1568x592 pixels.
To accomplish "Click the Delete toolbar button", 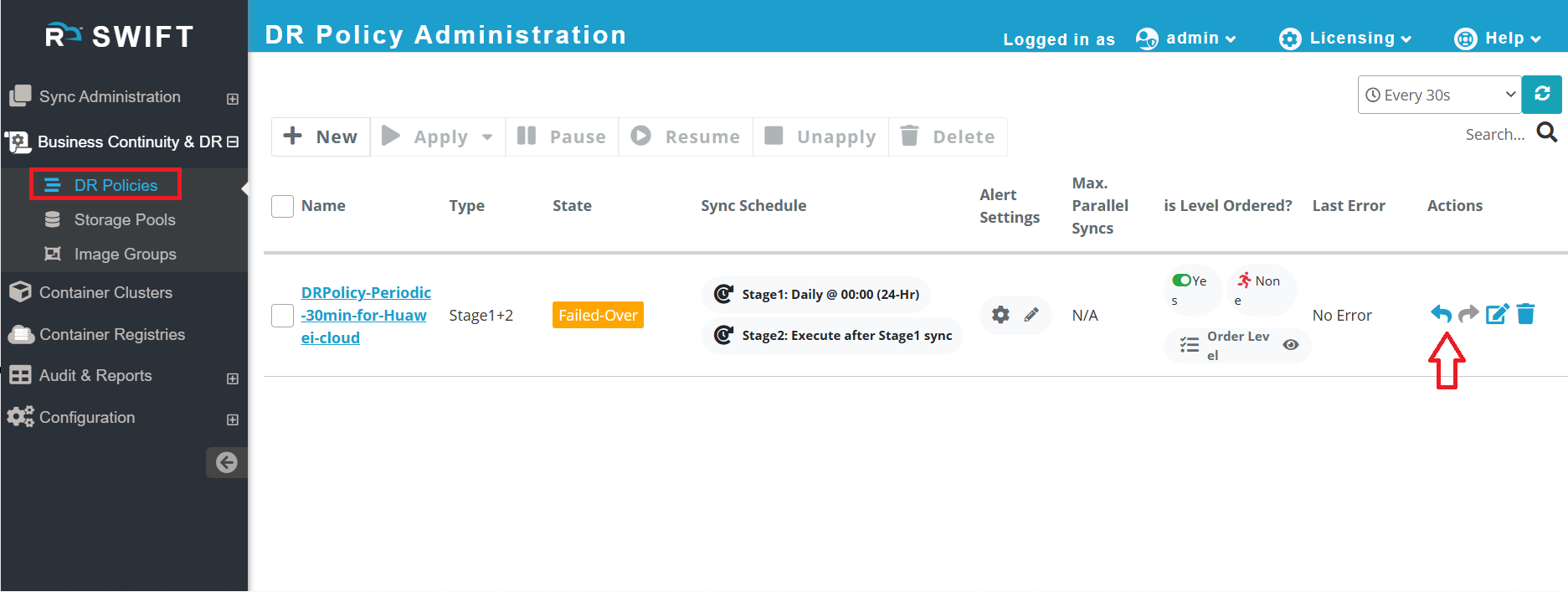I will 948,136.
